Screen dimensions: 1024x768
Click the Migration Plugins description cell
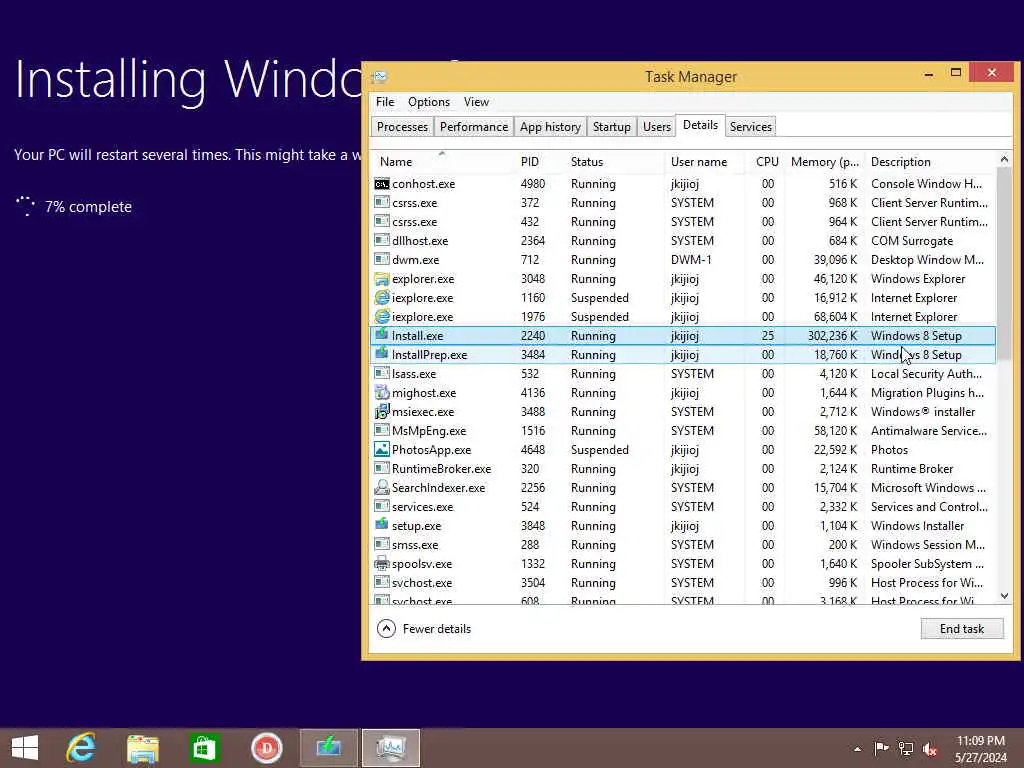click(927, 393)
